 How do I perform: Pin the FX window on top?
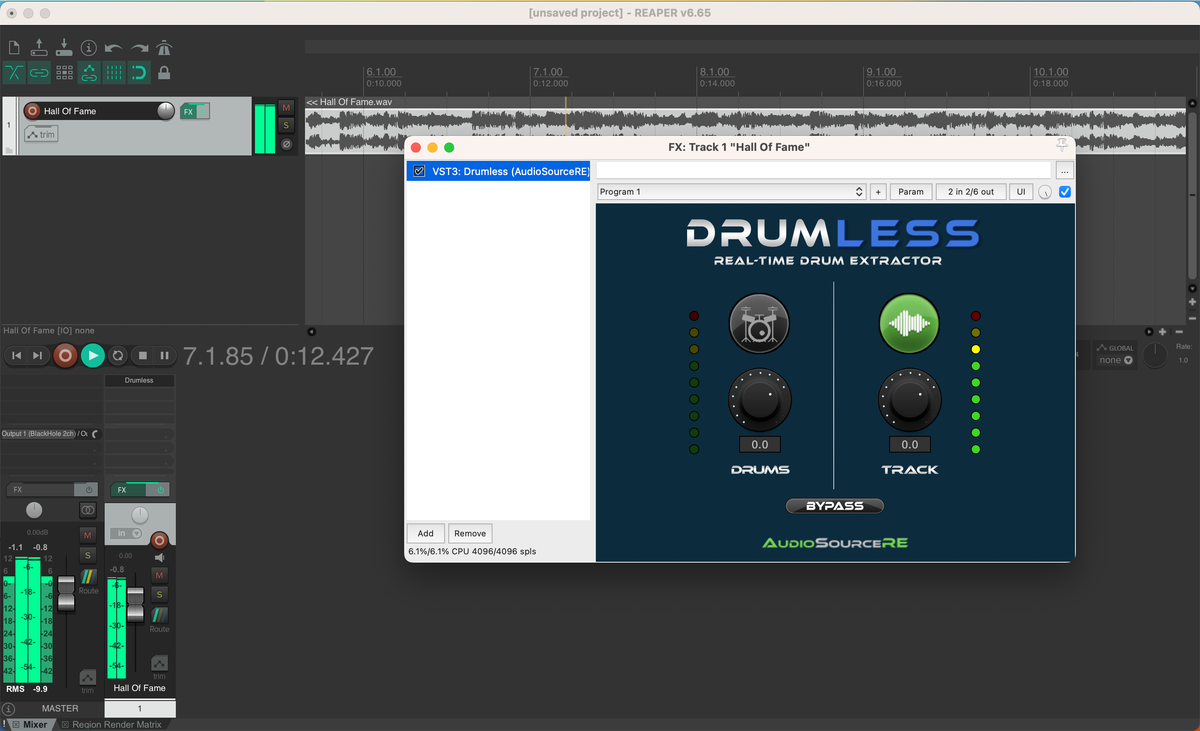[x=1062, y=147]
